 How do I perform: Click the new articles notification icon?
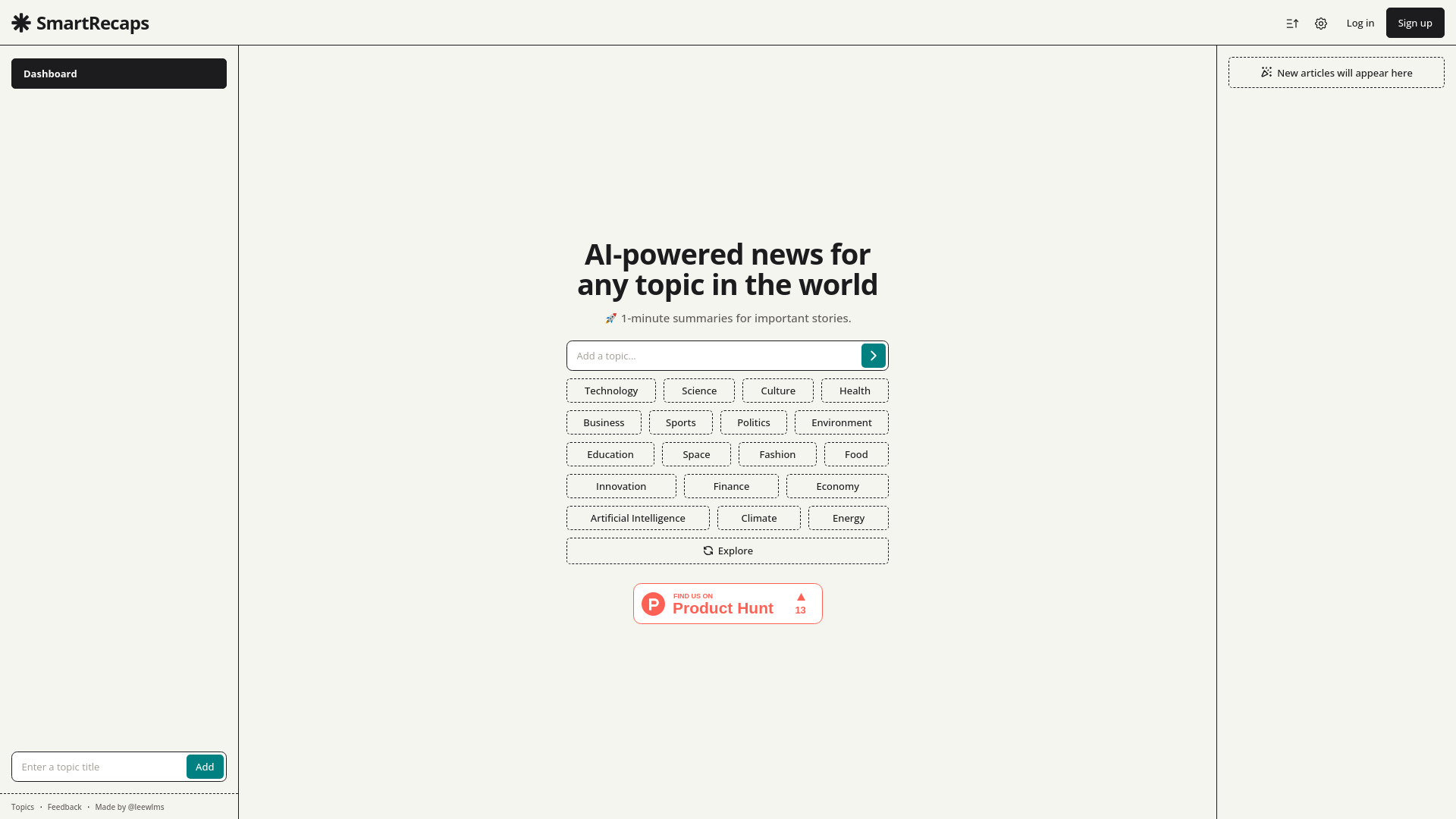tap(1266, 72)
